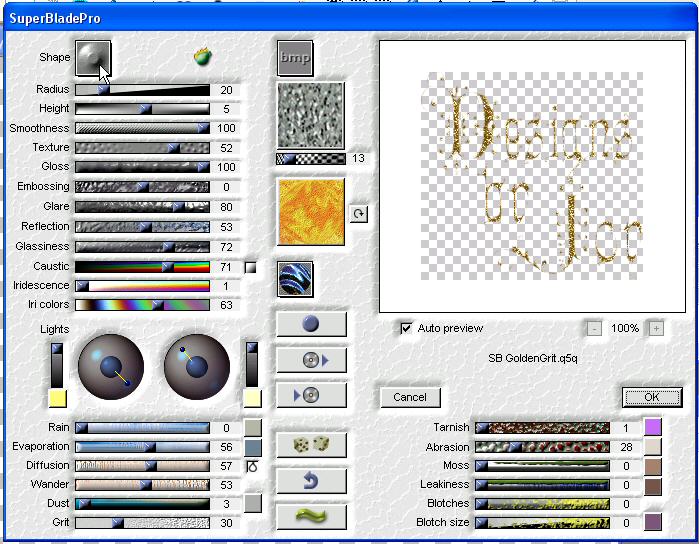Viewport: 699px width, 544px height.
Task: Open the Leakiness brown color swatch
Action: (x=653, y=486)
